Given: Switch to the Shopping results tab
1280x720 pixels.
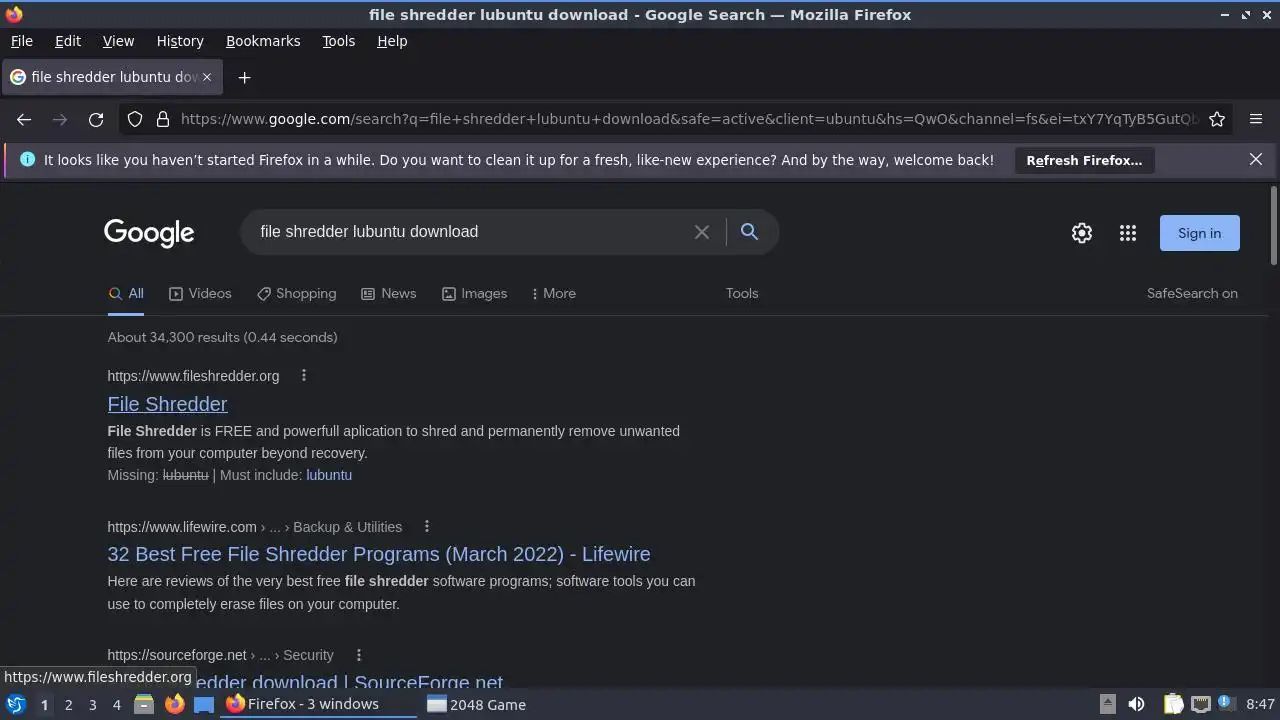Looking at the screenshot, I should point(296,293).
